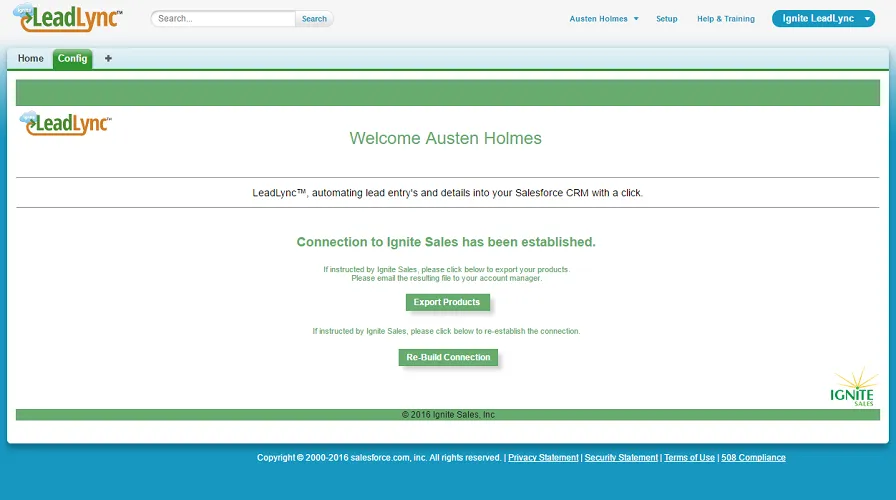Click the Search button
The image size is (896, 500).
tap(314, 19)
